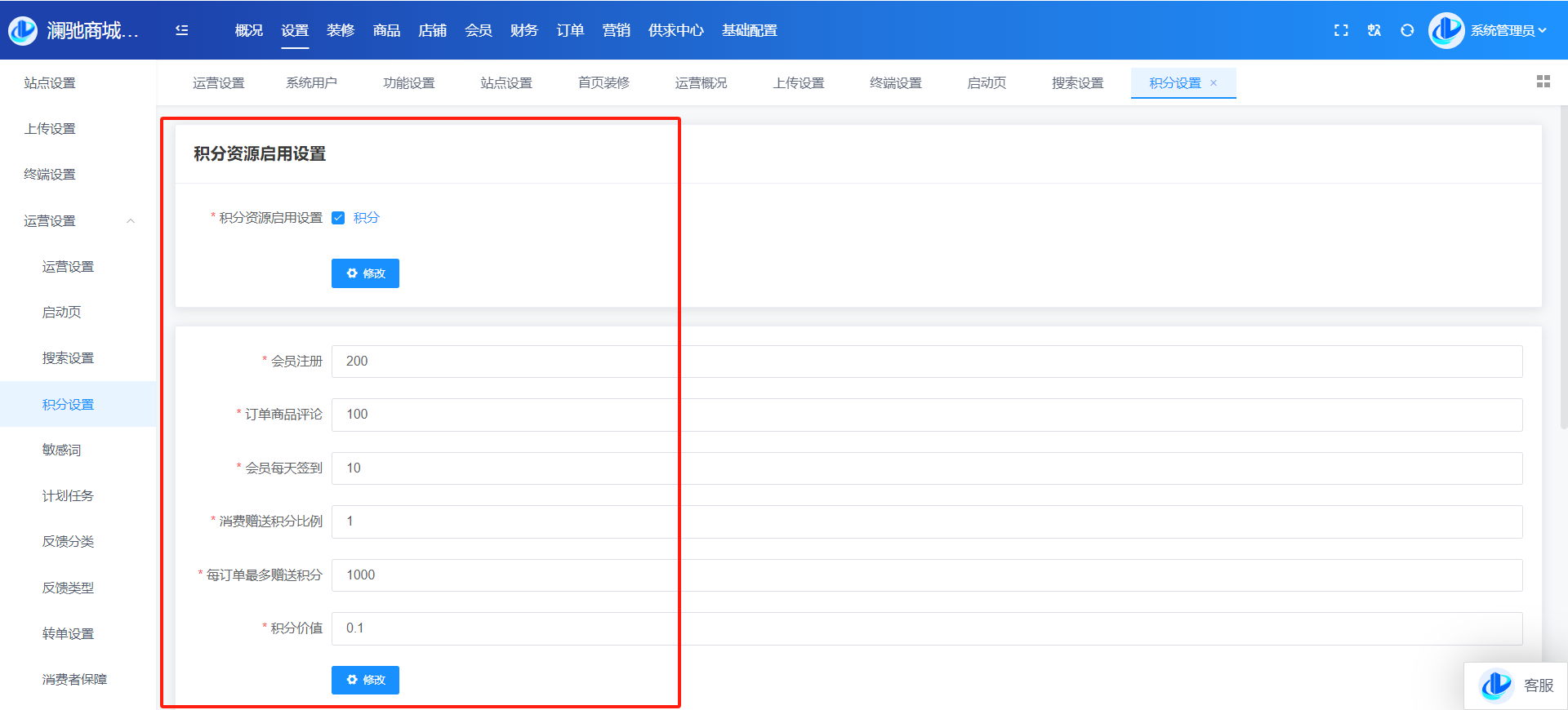The width and height of the screenshot is (1568, 710).
Task: Click the bottom 修改 button below 积分价值
Action: (365, 680)
